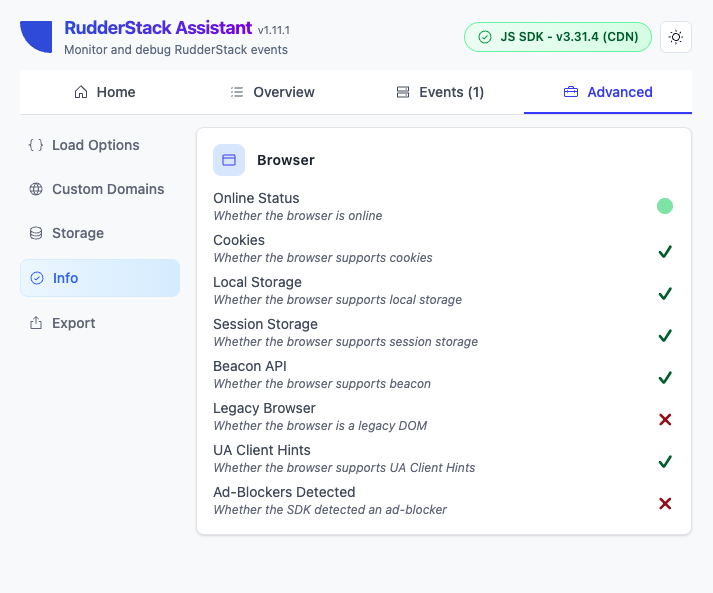Click the Ad-Blockers Detected red cross
713x593 pixels.
click(665, 503)
